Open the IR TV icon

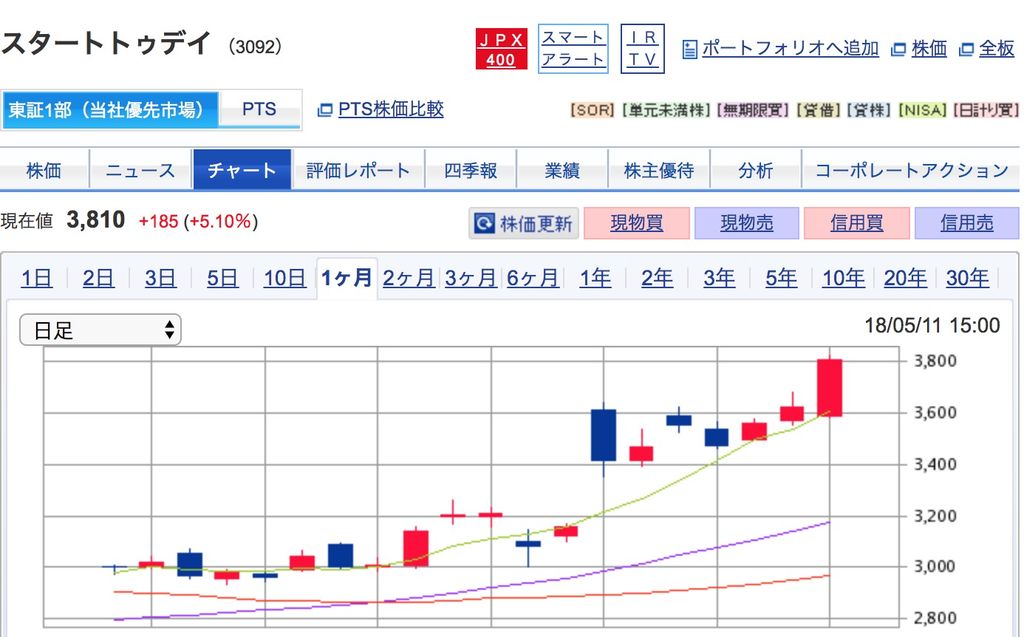642,49
